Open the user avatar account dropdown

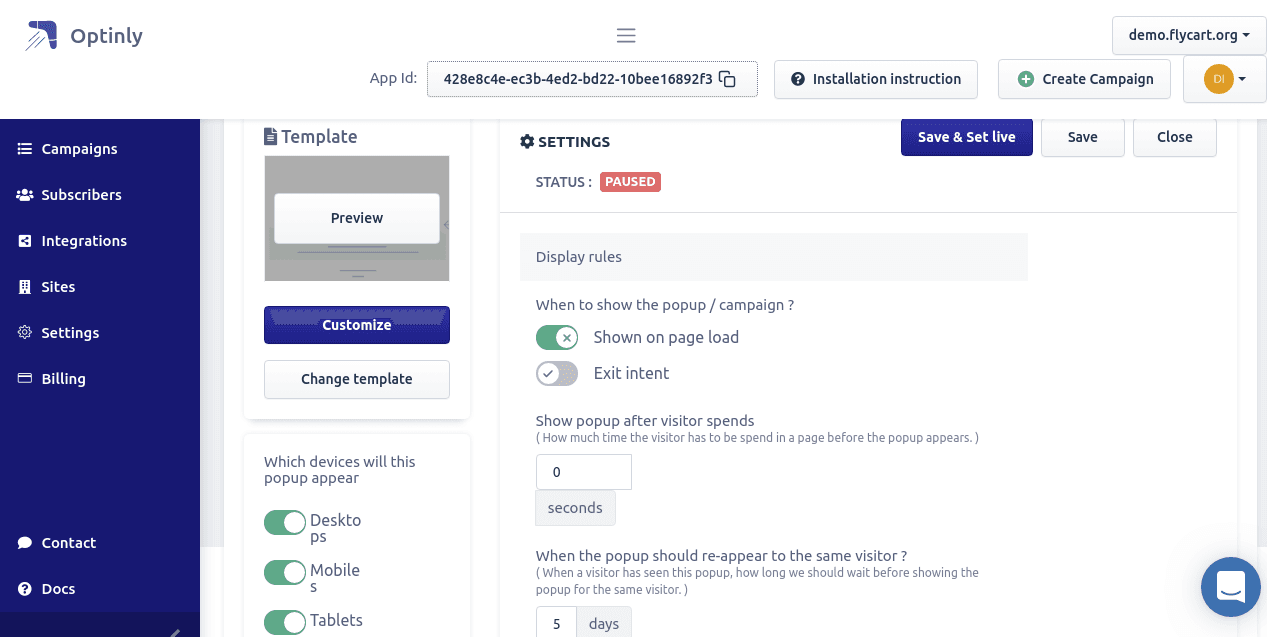(1224, 79)
